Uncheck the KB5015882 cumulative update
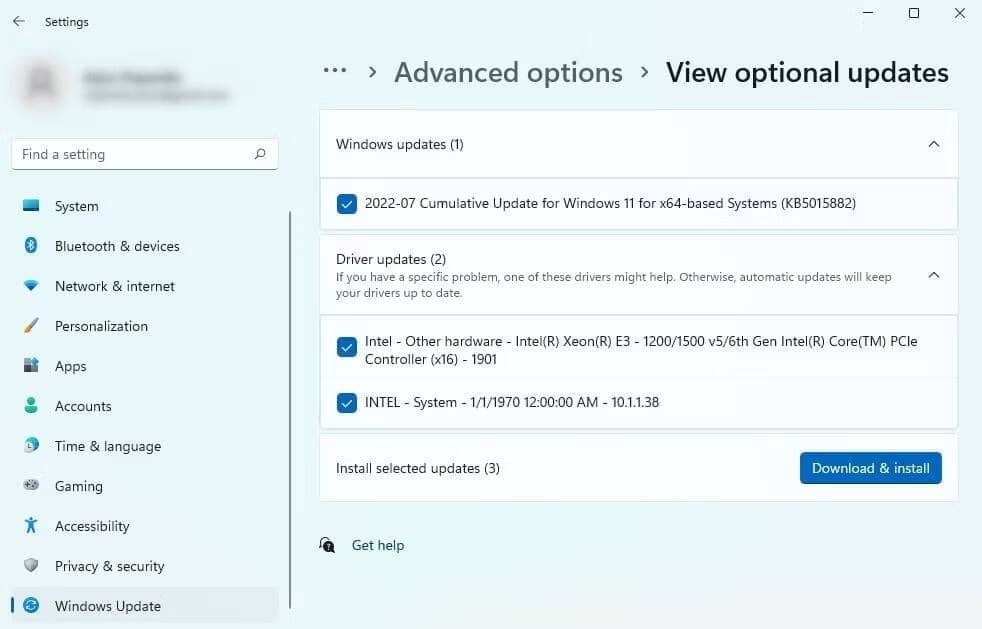 click(x=346, y=203)
